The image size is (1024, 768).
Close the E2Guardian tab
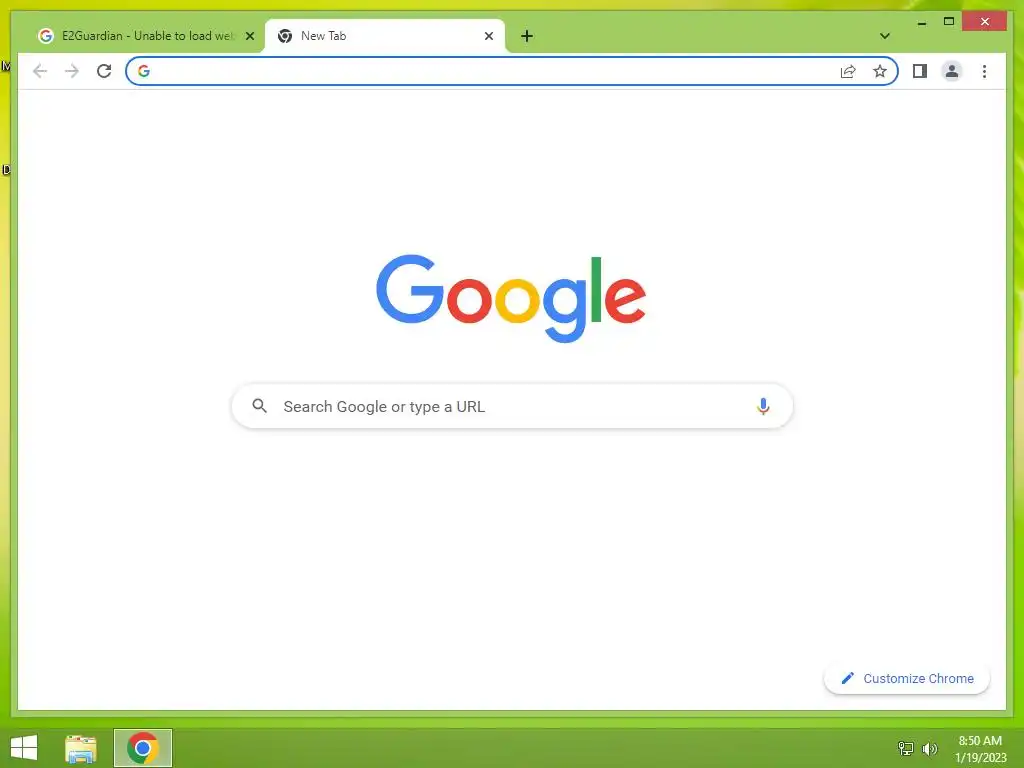(249, 36)
